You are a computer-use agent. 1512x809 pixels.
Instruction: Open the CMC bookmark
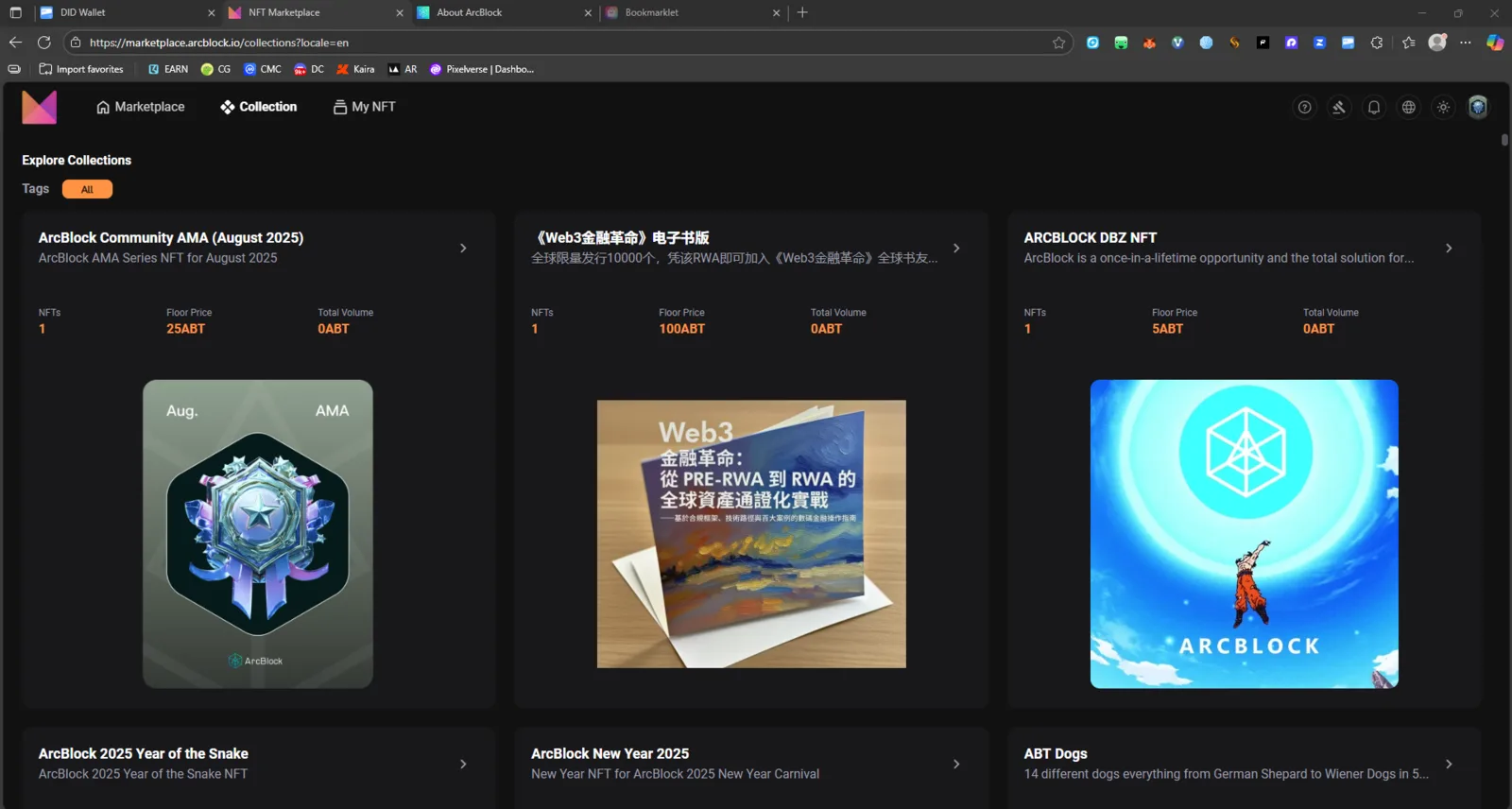[x=263, y=69]
